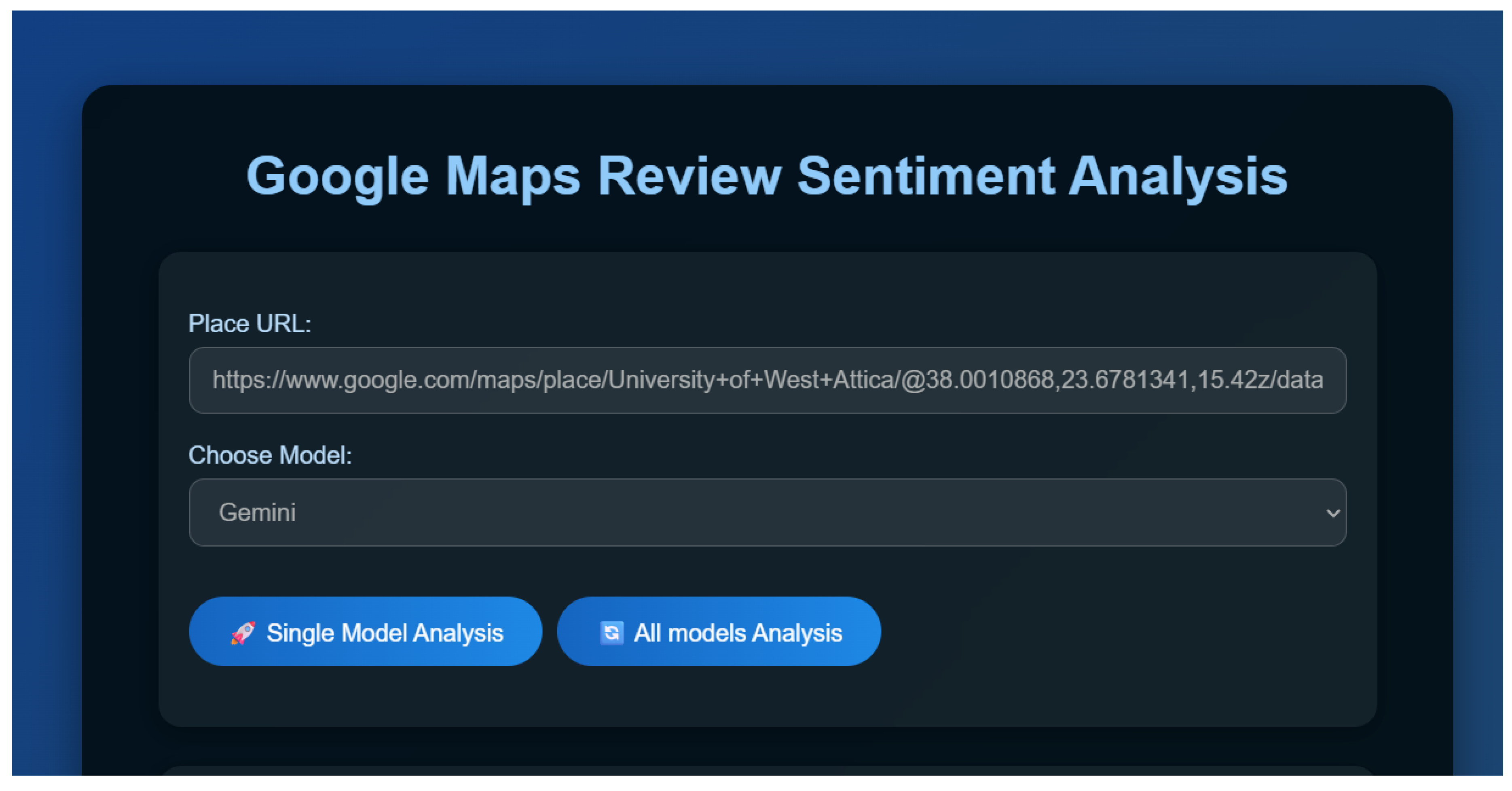The width and height of the screenshot is (1512, 791).
Task: Click the "Choose Model:" label
Action: [x=270, y=456]
